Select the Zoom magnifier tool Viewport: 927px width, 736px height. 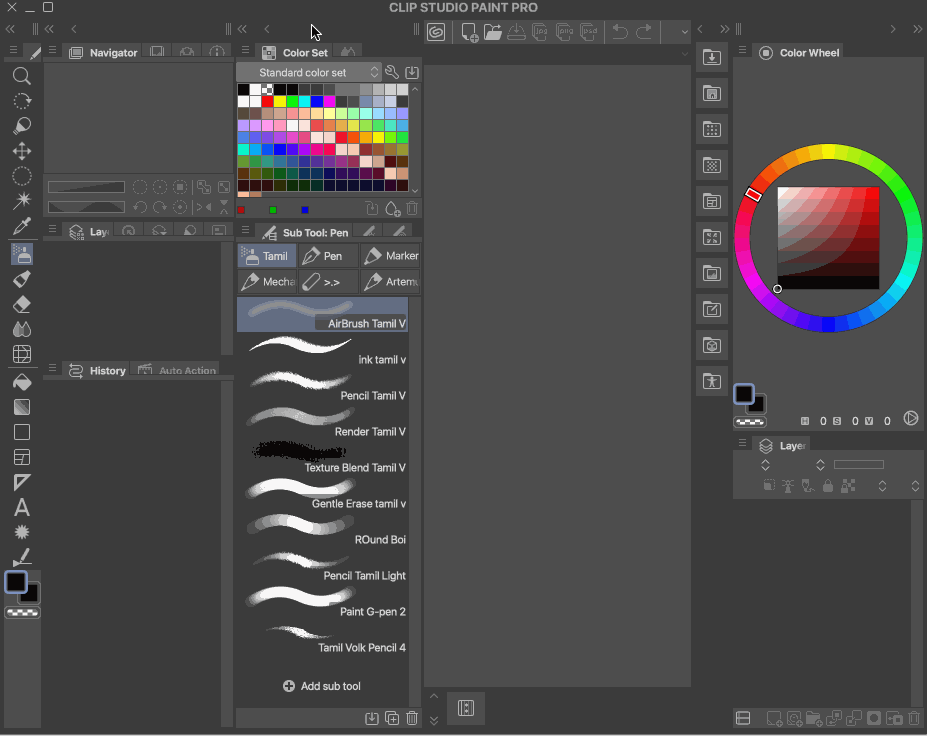pos(21,76)
